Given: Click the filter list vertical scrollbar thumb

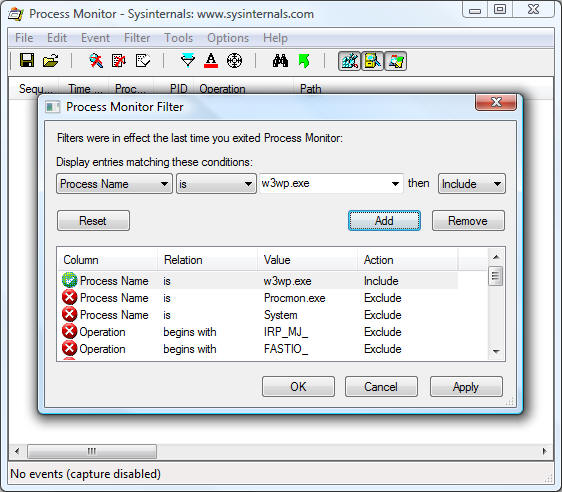Looking at the screenshot, I should click(x=496, y=276).
